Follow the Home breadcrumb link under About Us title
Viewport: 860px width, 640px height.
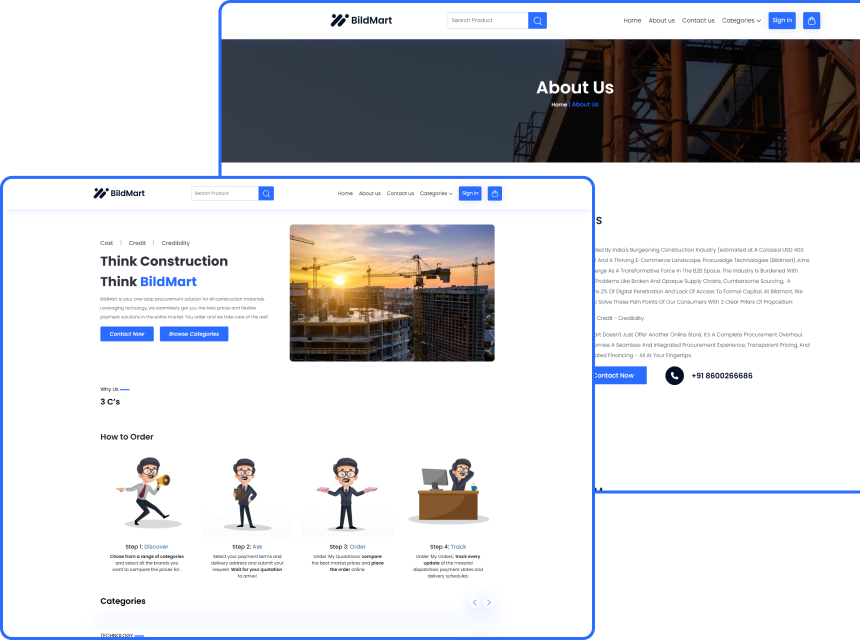point(558,104)
